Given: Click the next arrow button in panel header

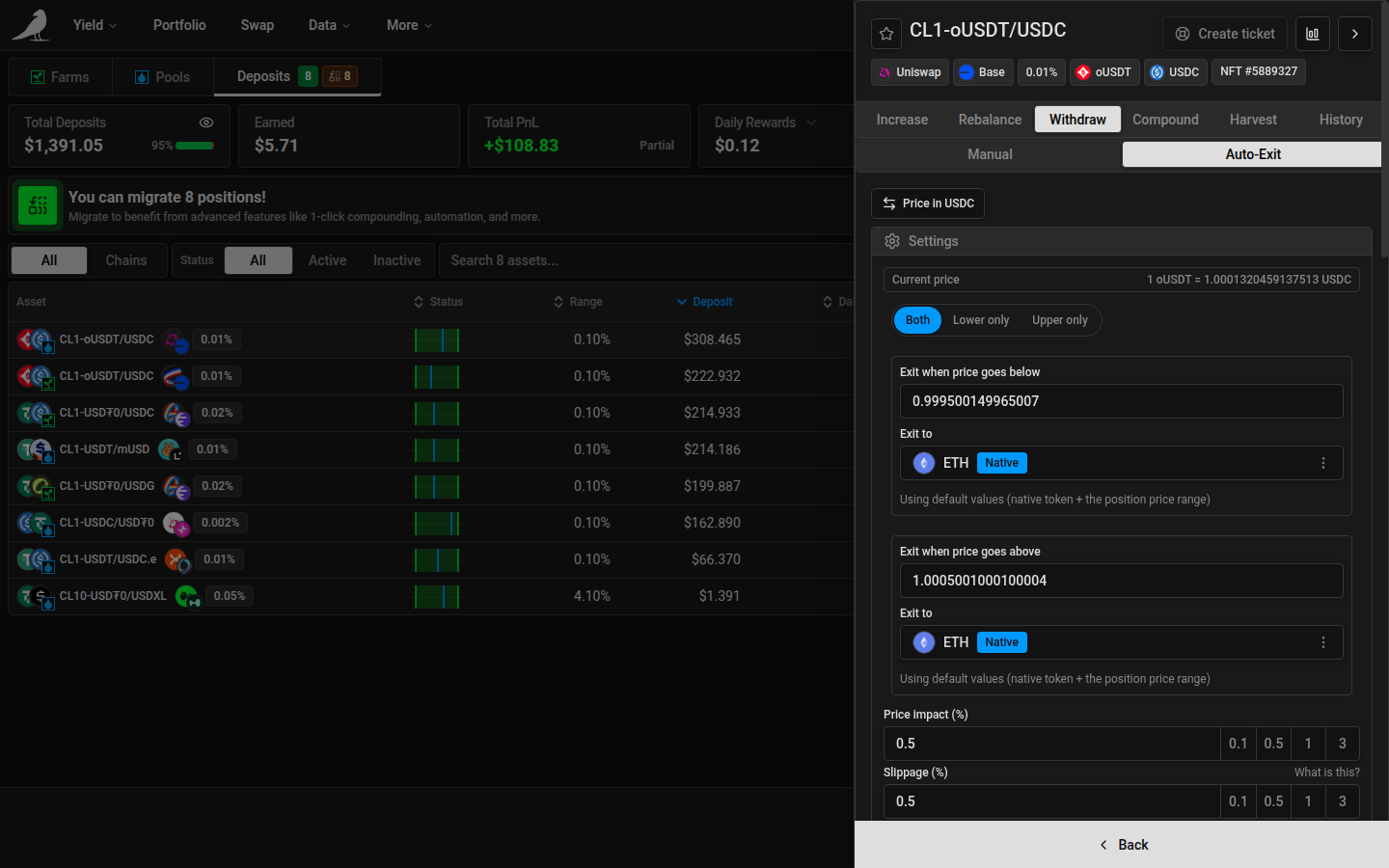Looking at the screenshot, I should tap(1354, 34).
